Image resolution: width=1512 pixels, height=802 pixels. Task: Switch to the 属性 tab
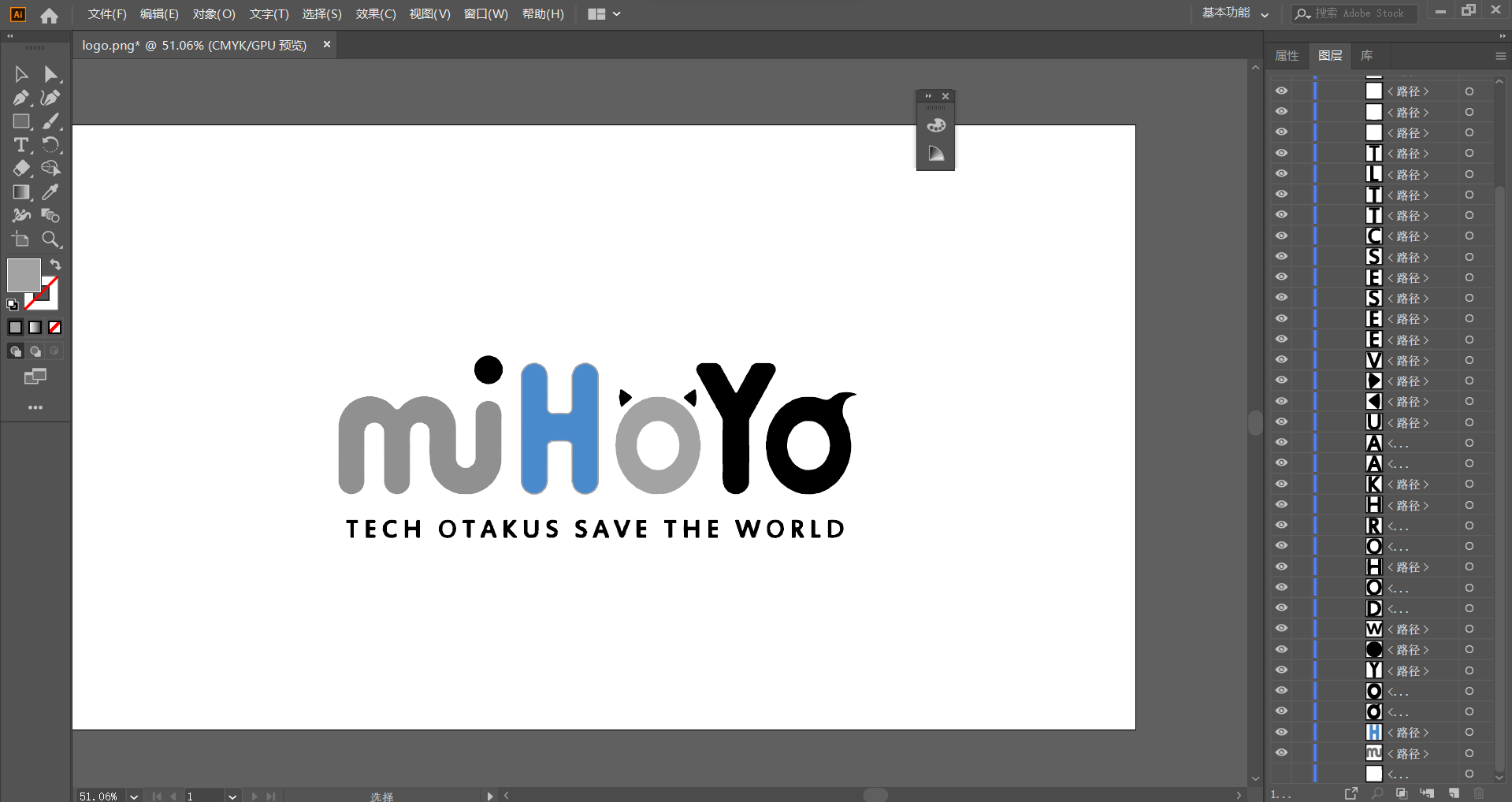[x=1287, y=56]
